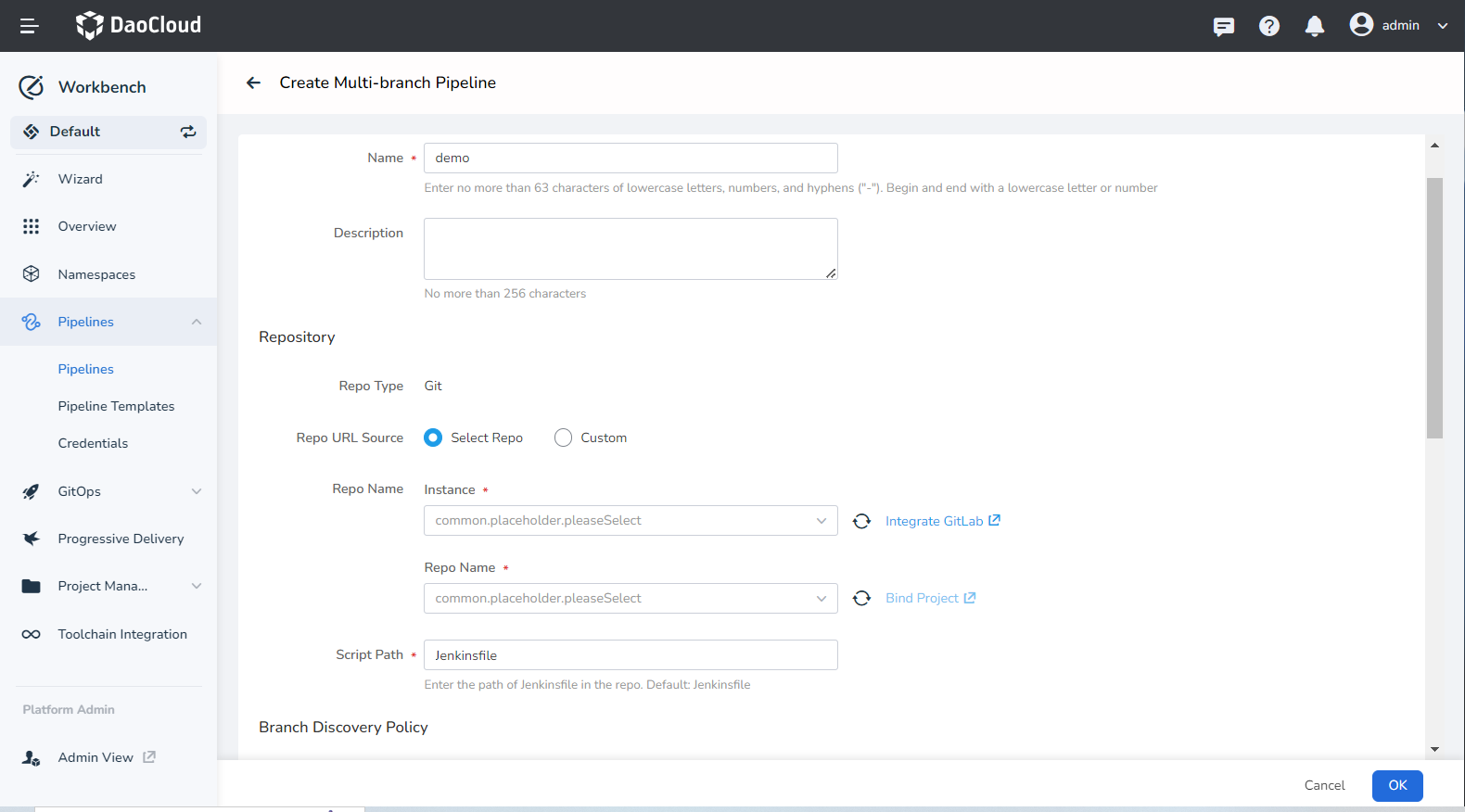1465x812 pixels.
Task: Open the messages chat icon
Action: (x=1223, y=26)
